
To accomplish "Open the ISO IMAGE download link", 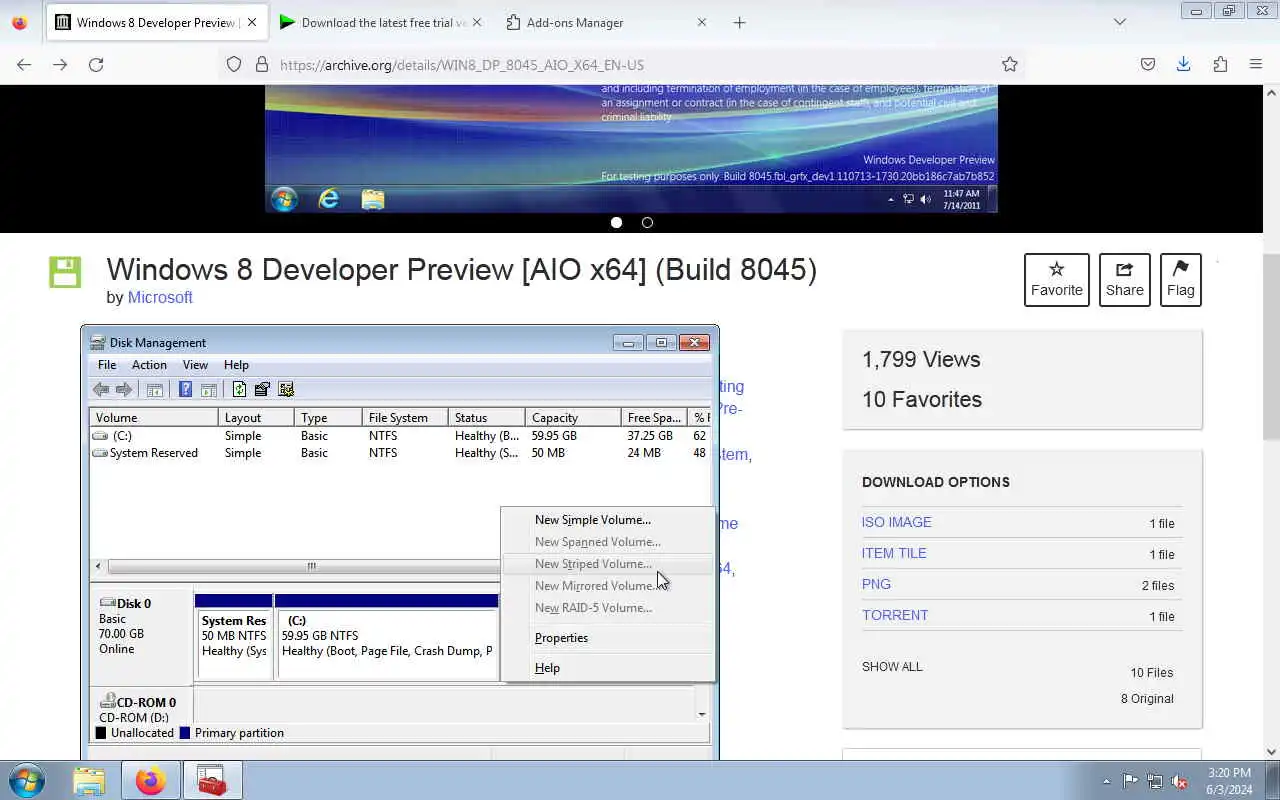I will (x=896, y=523).
